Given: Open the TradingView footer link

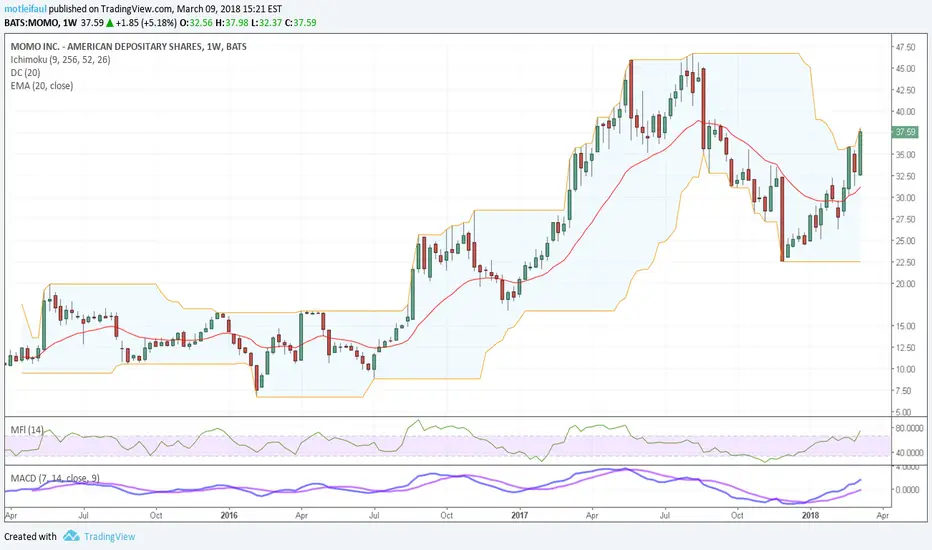Looking at the screenshot, I should pos(109,536).
